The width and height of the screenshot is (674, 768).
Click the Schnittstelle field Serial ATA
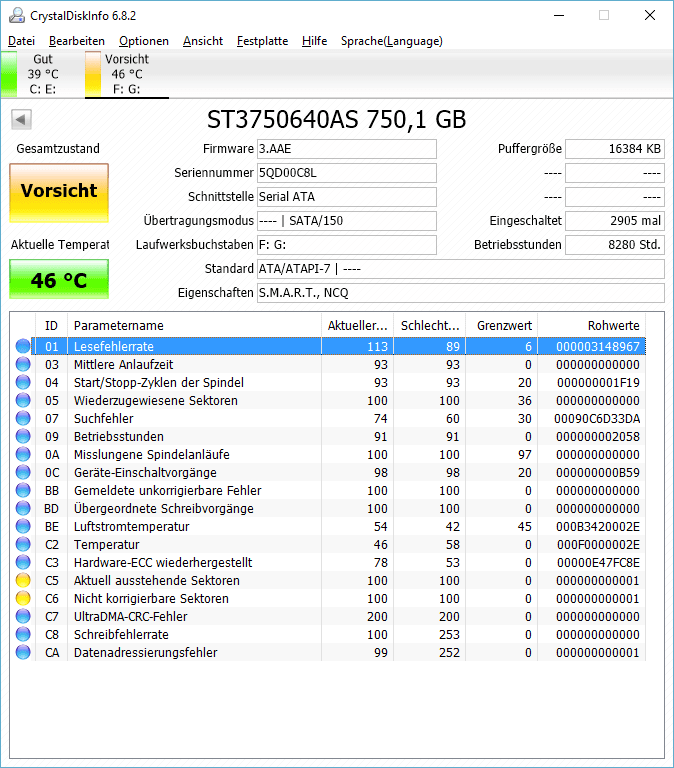[347, 197]
